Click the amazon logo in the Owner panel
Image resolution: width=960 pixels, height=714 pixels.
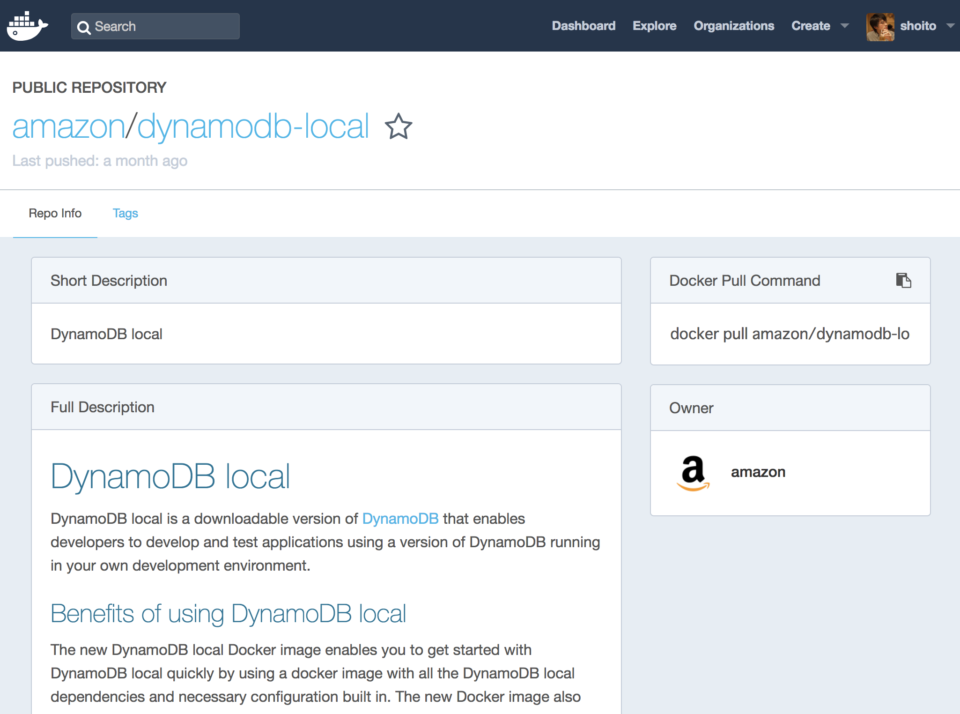[694, 473]
